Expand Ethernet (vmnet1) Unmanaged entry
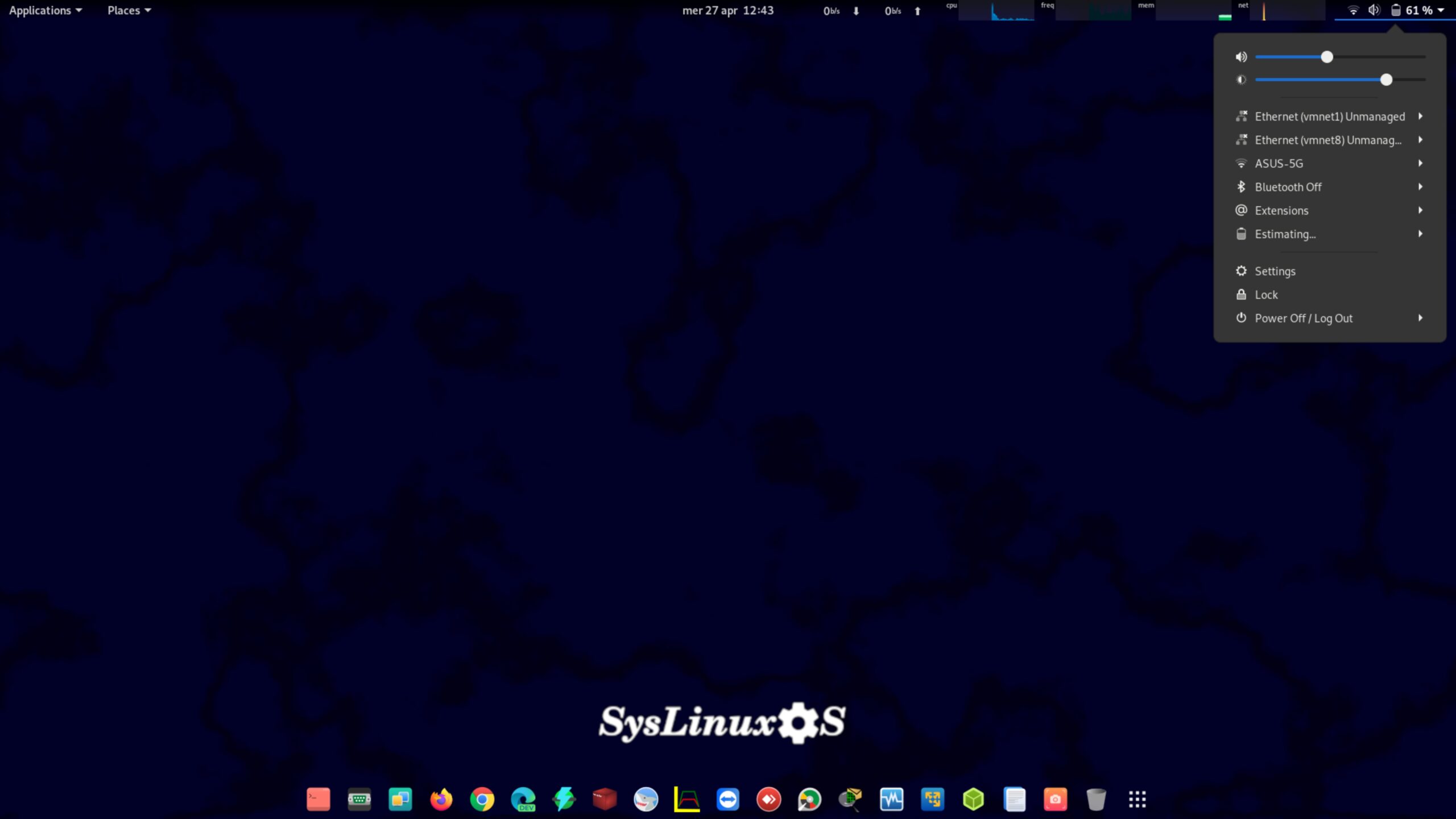This screenshot has width=1456, height=819. pyautogui.click(x=1330, y=116)
